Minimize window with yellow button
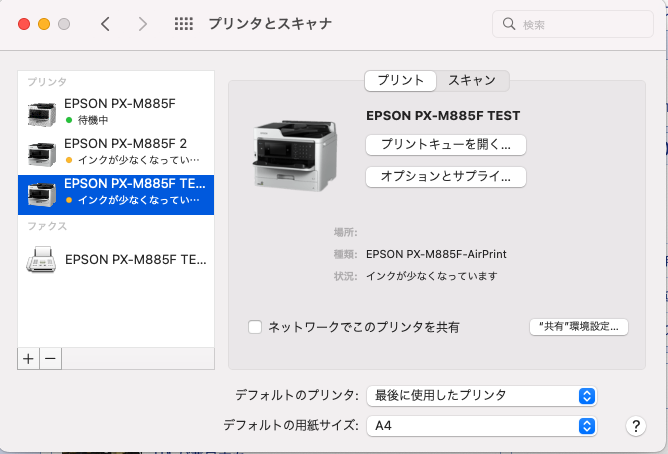This screenshot has width=668, height=454. tap(44, 24)
